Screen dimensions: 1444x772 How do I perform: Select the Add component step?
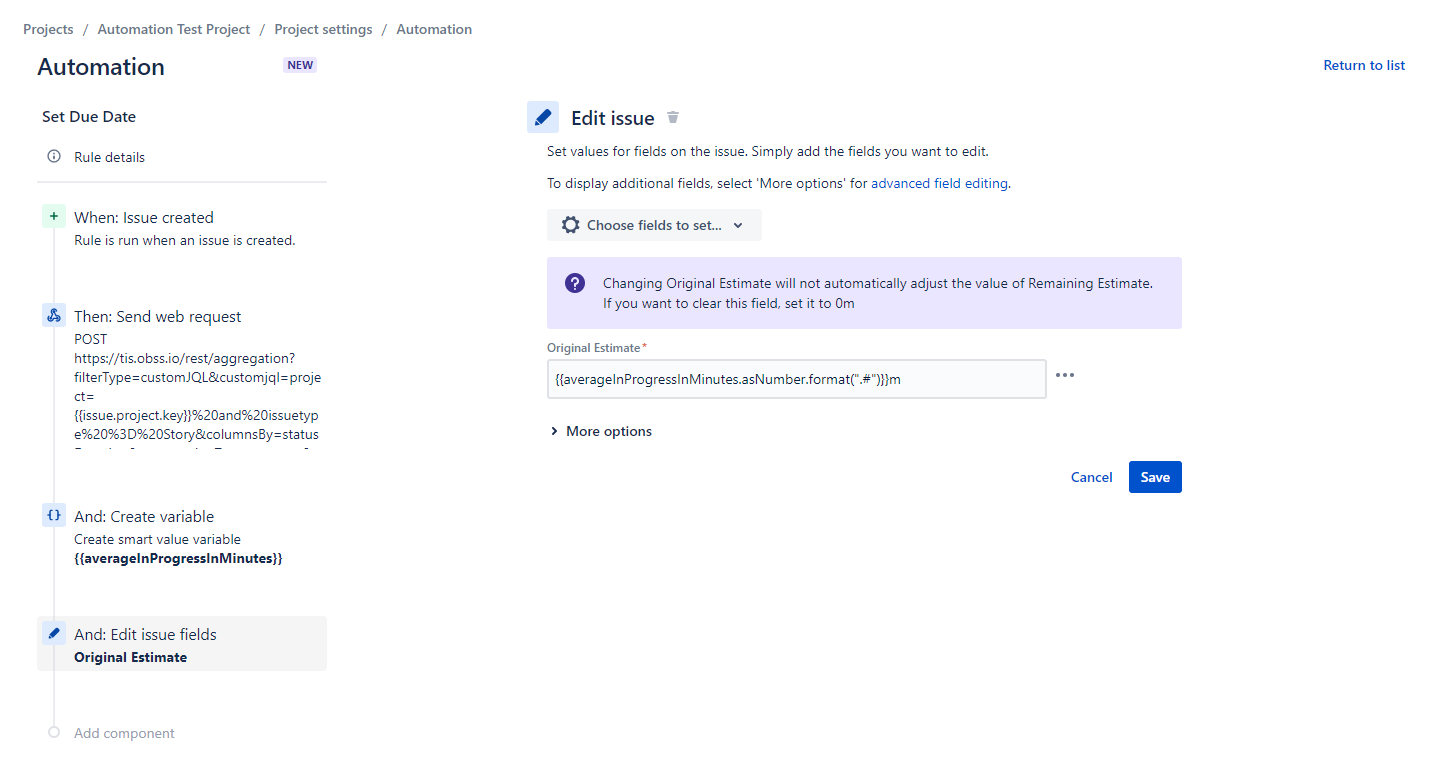click(124, 733)
